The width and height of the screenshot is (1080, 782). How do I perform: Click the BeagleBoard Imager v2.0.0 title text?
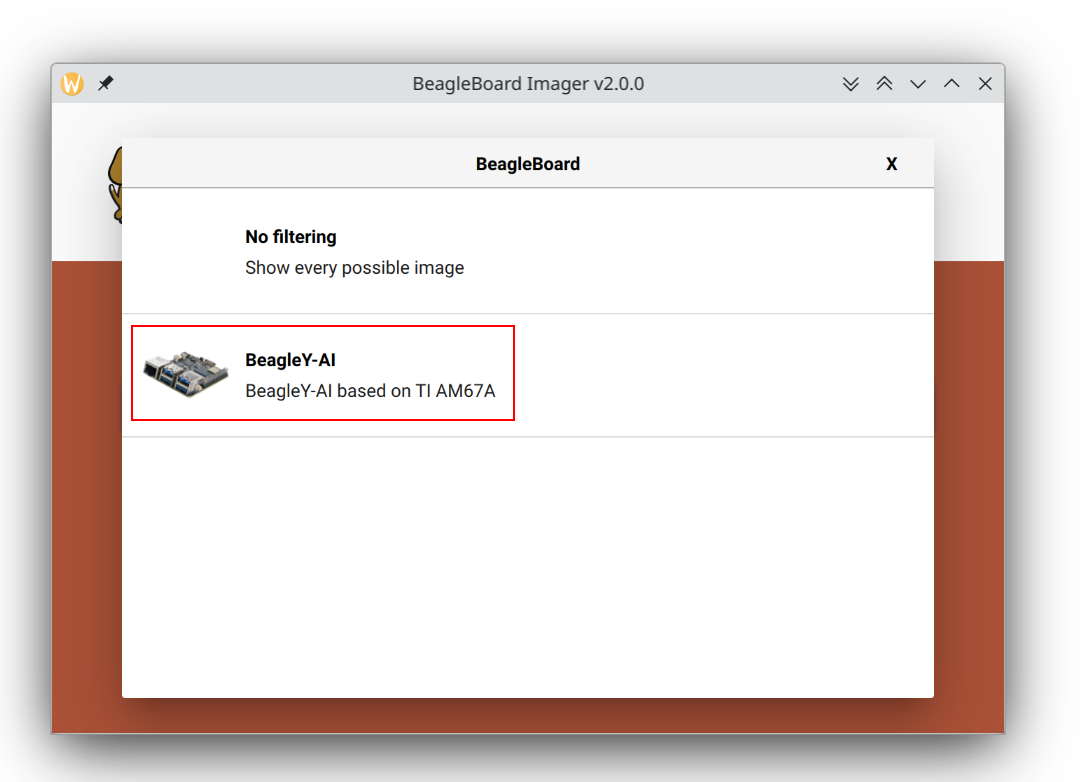[528, 84]
